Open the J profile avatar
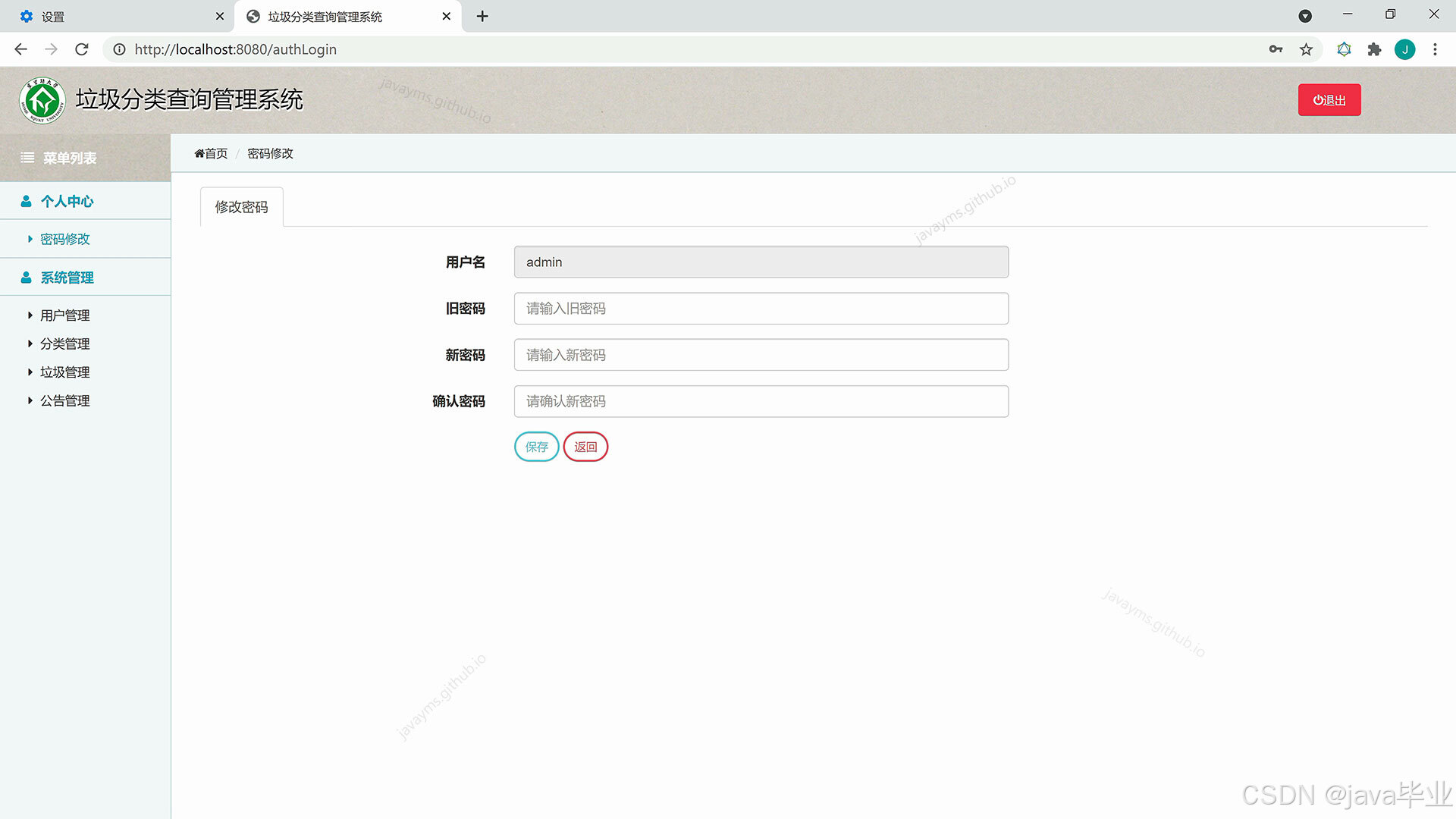 pos(1404,49)
